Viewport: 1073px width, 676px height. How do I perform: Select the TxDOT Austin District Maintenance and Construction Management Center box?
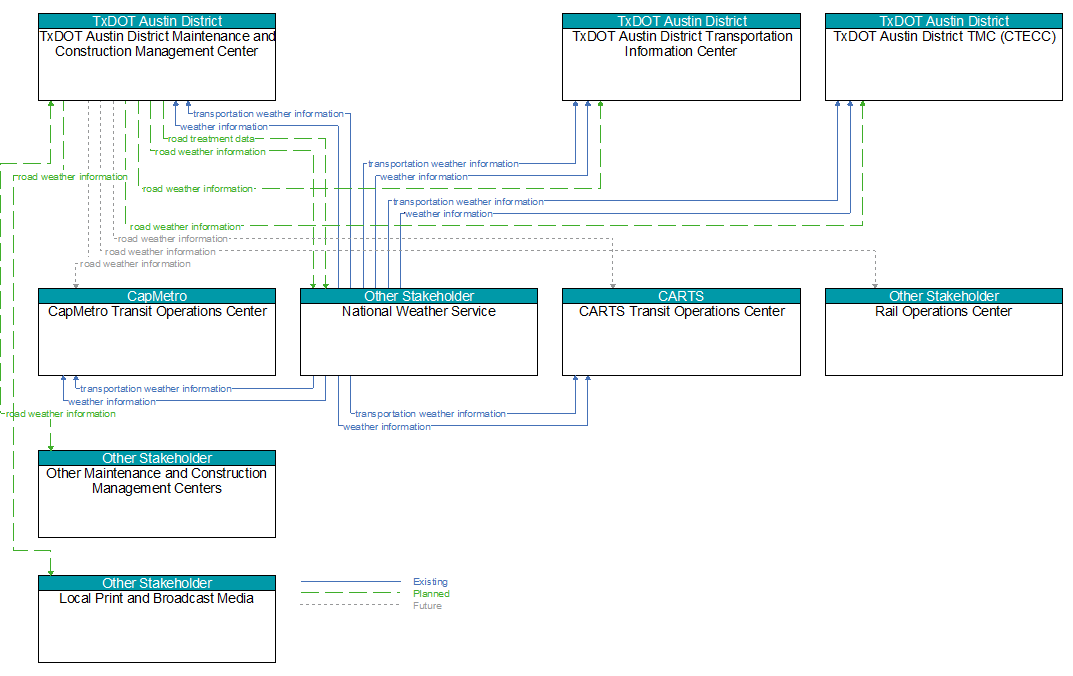[x=157, y=57]
